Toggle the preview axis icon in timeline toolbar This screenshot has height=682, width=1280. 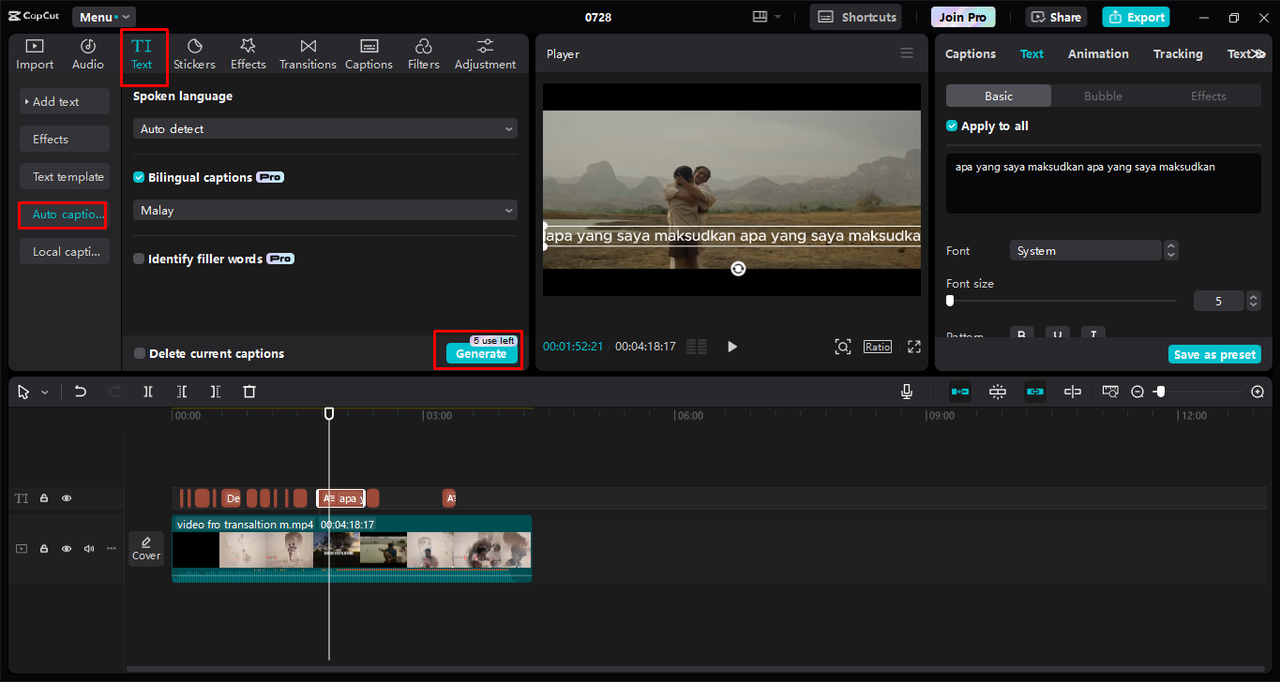coord(1073,392)
